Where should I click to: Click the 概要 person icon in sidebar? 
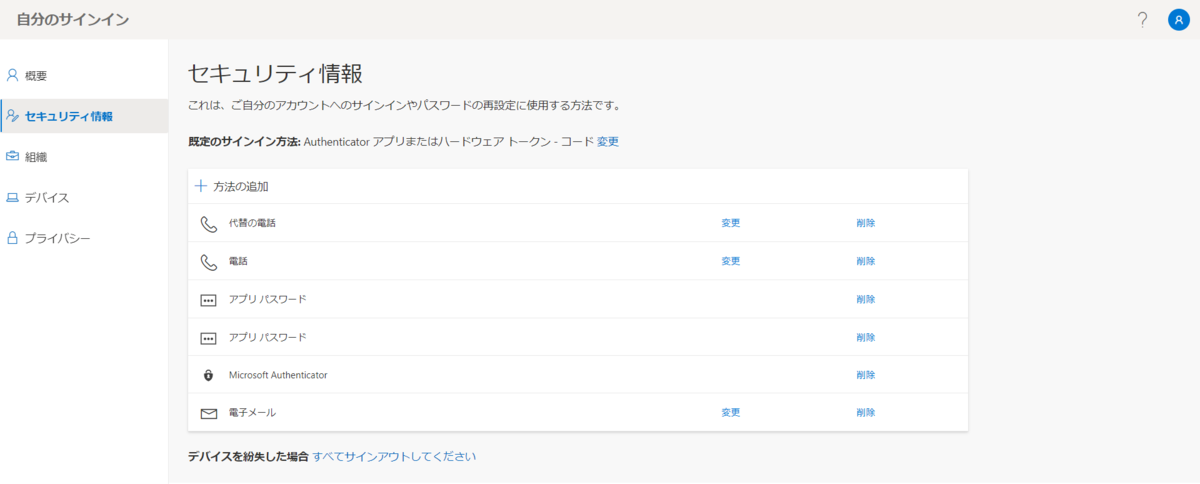(x=12, y=75)
